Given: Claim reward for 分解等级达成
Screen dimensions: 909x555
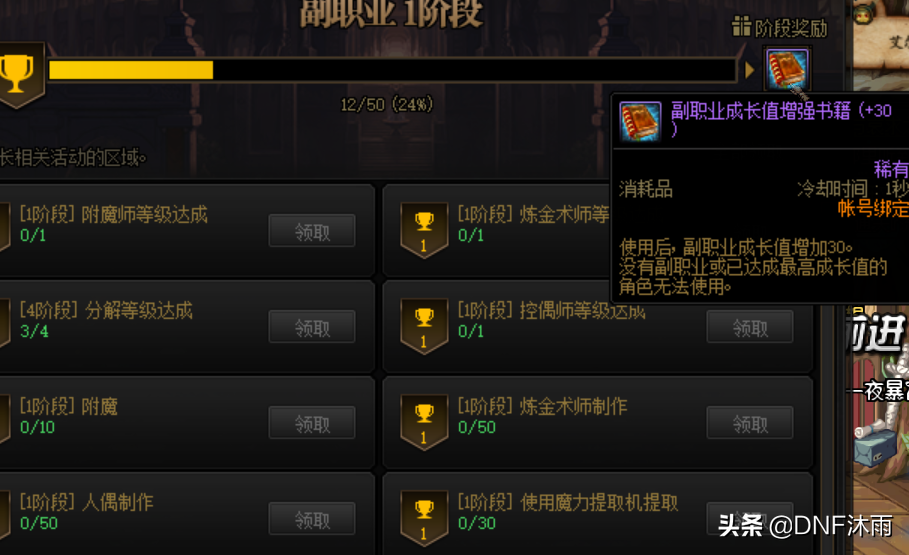Looking at the screenshot, I should click(x=312, y=327).
